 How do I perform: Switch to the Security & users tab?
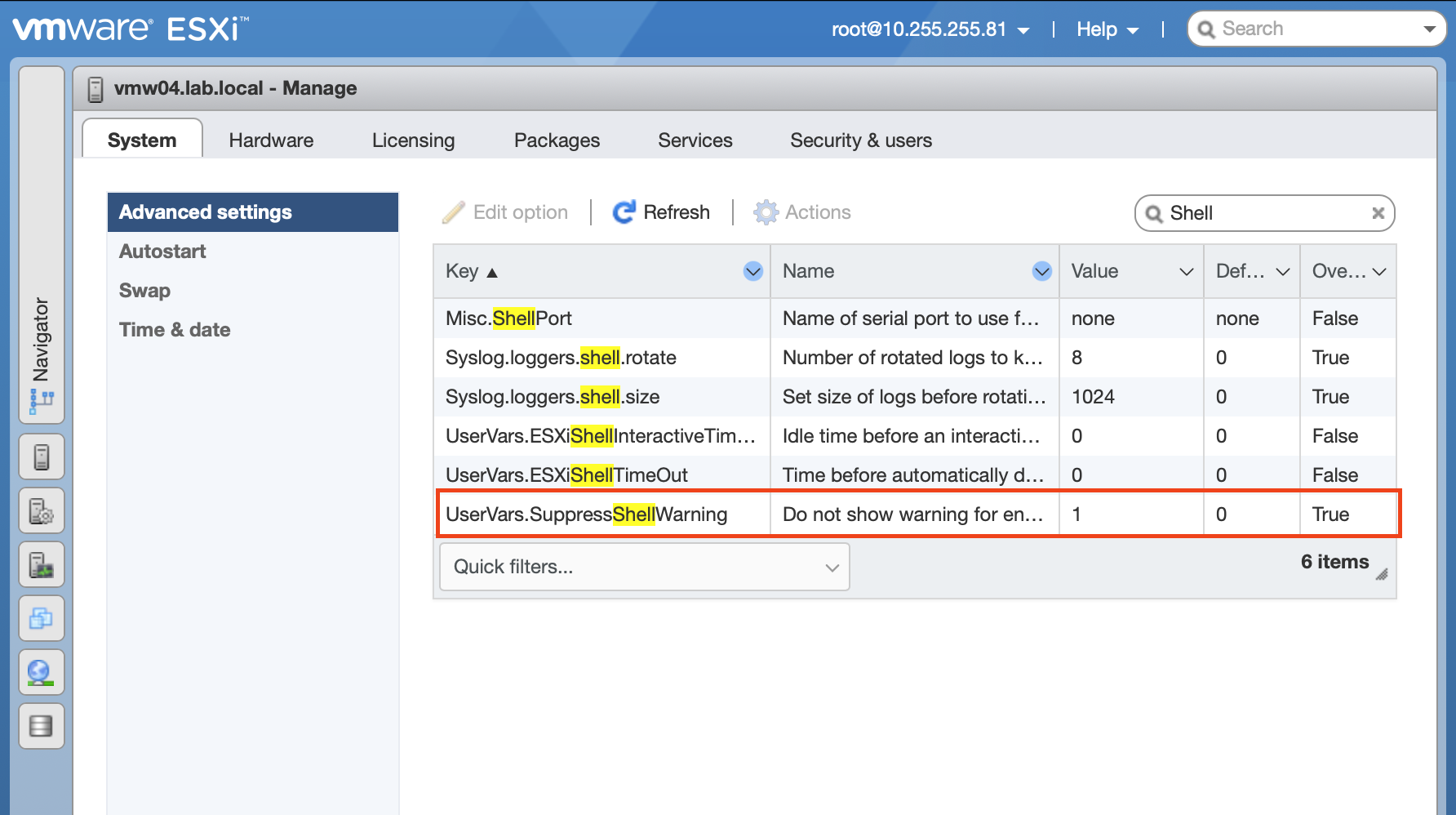point(861,140)
